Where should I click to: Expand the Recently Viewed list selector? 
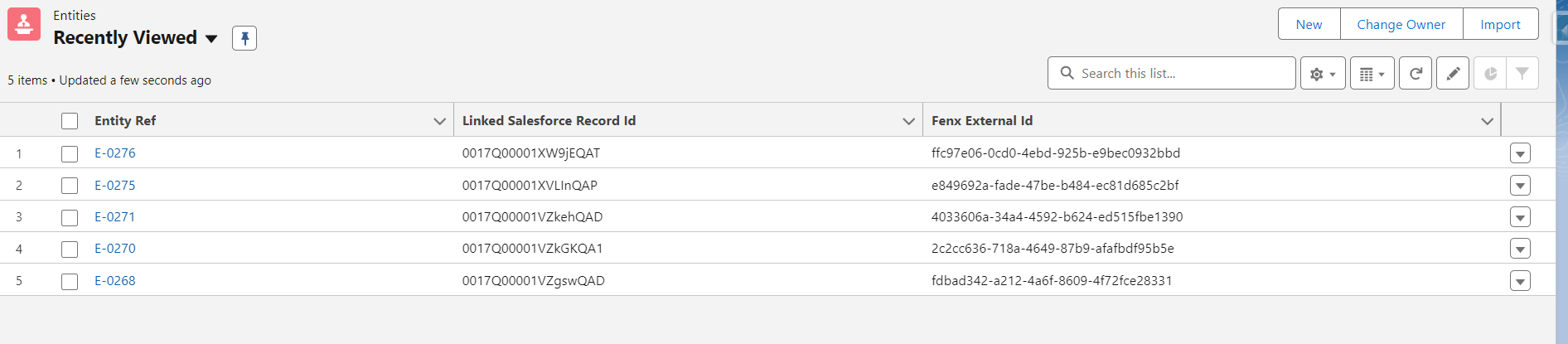pos(211,39)
